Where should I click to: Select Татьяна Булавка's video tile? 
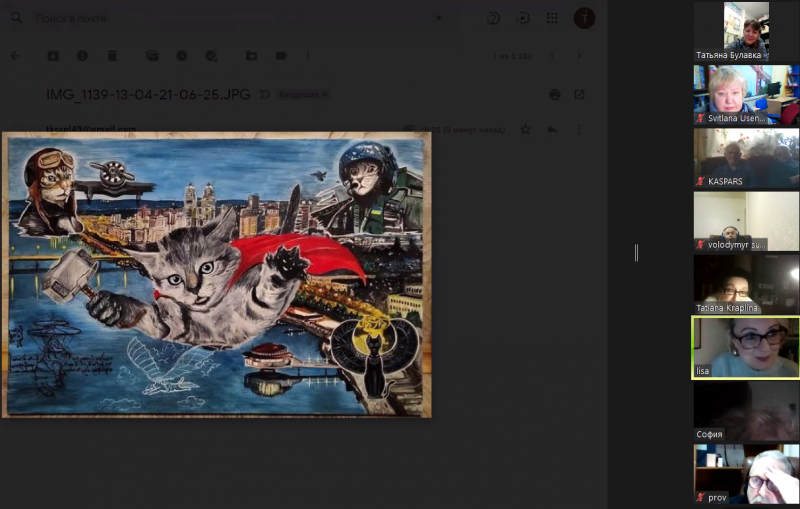pyautogui.click(x=746, y=32)
